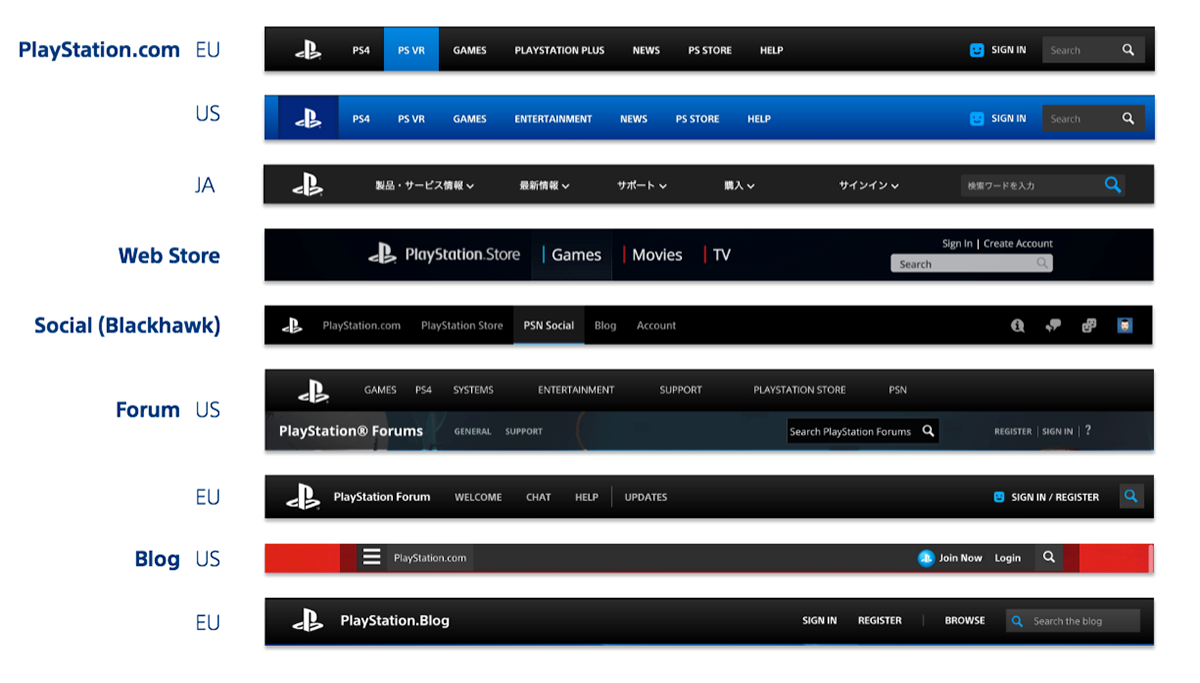Expand the 最新情報 dropdown

click(545, 186)
